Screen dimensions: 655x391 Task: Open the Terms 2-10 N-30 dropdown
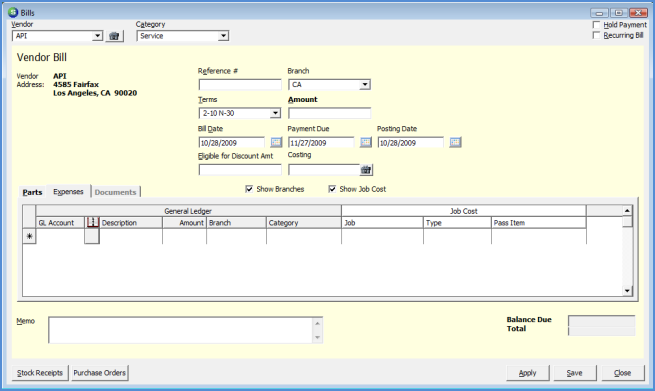coord(275,113)
